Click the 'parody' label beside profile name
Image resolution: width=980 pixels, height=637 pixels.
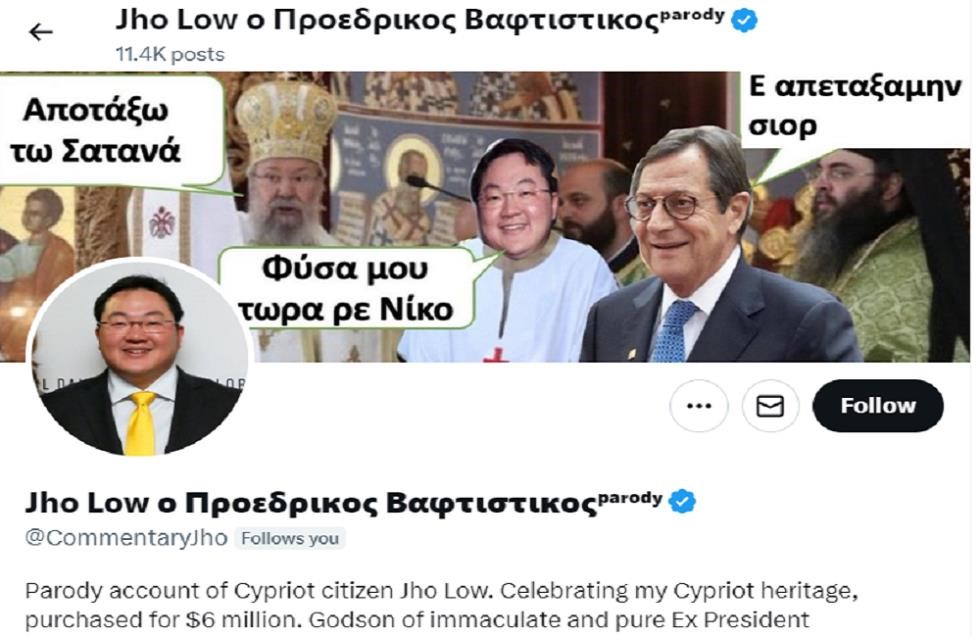coord(630,498)
